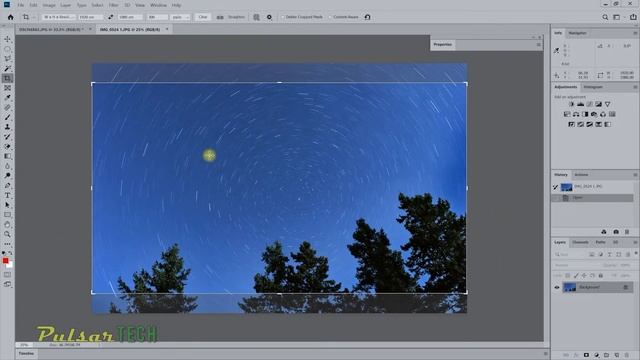
Task: Select the Zoom tool
Action: coord(7,235)
